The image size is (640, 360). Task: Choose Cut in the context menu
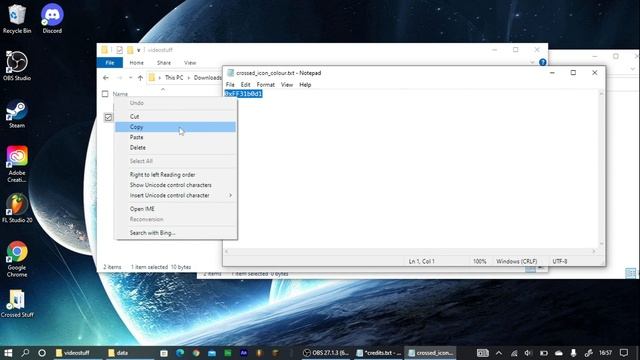click(x=176, y=116)
